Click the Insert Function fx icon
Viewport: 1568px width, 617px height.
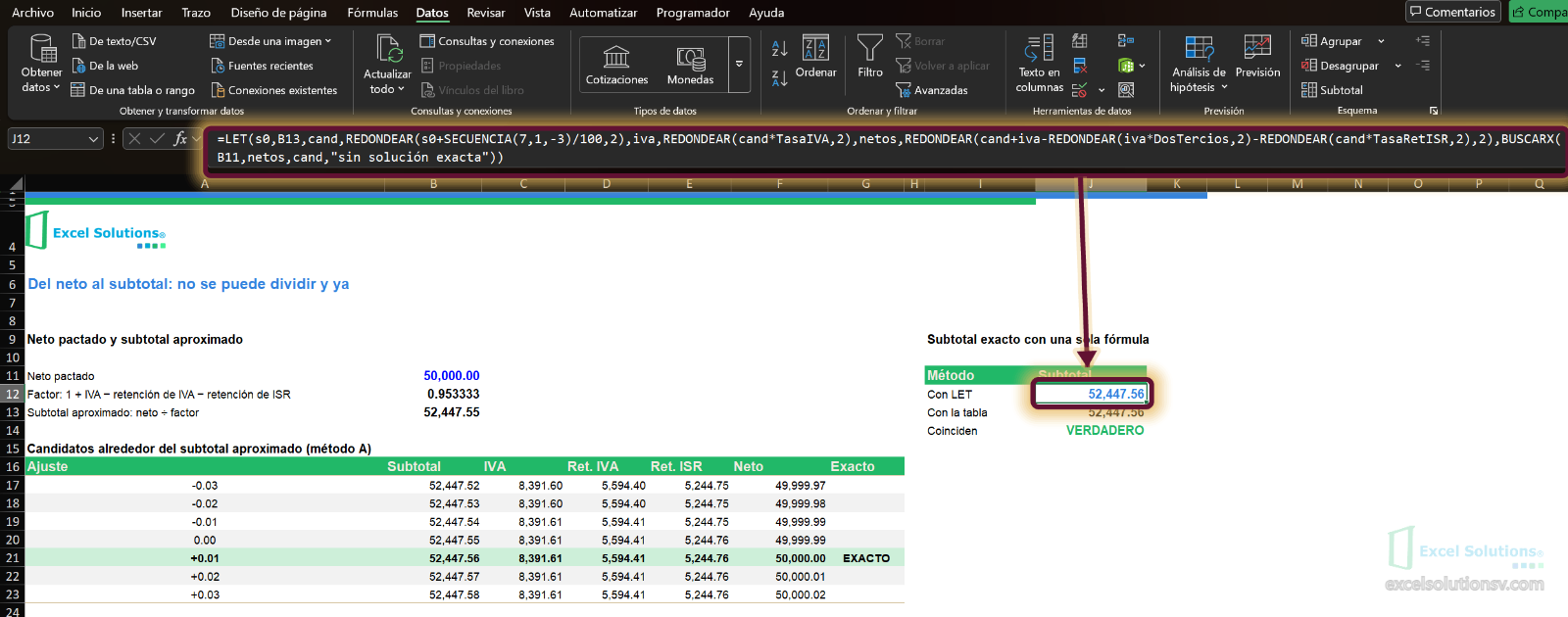point(180,139)
